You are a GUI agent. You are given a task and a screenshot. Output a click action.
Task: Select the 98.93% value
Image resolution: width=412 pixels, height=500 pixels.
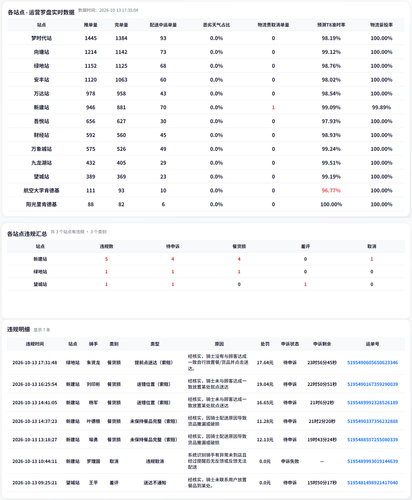tap(331, 135)
